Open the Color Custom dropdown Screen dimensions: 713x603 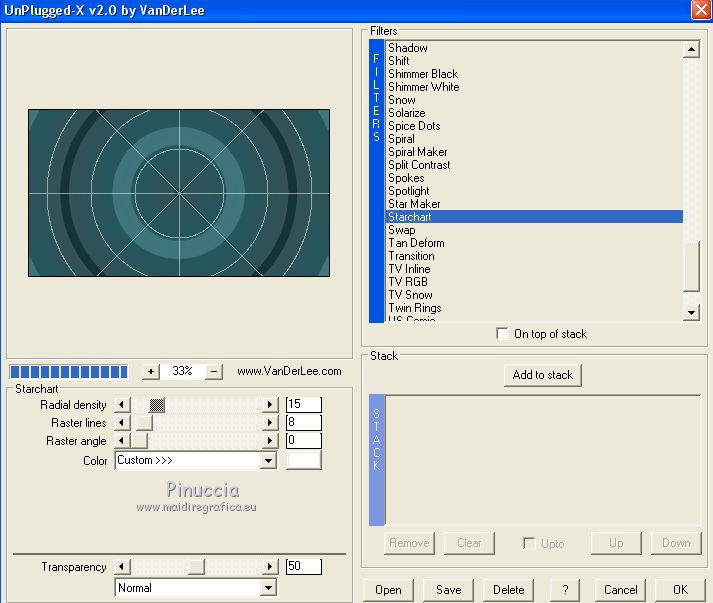click(x=268, y=461)
